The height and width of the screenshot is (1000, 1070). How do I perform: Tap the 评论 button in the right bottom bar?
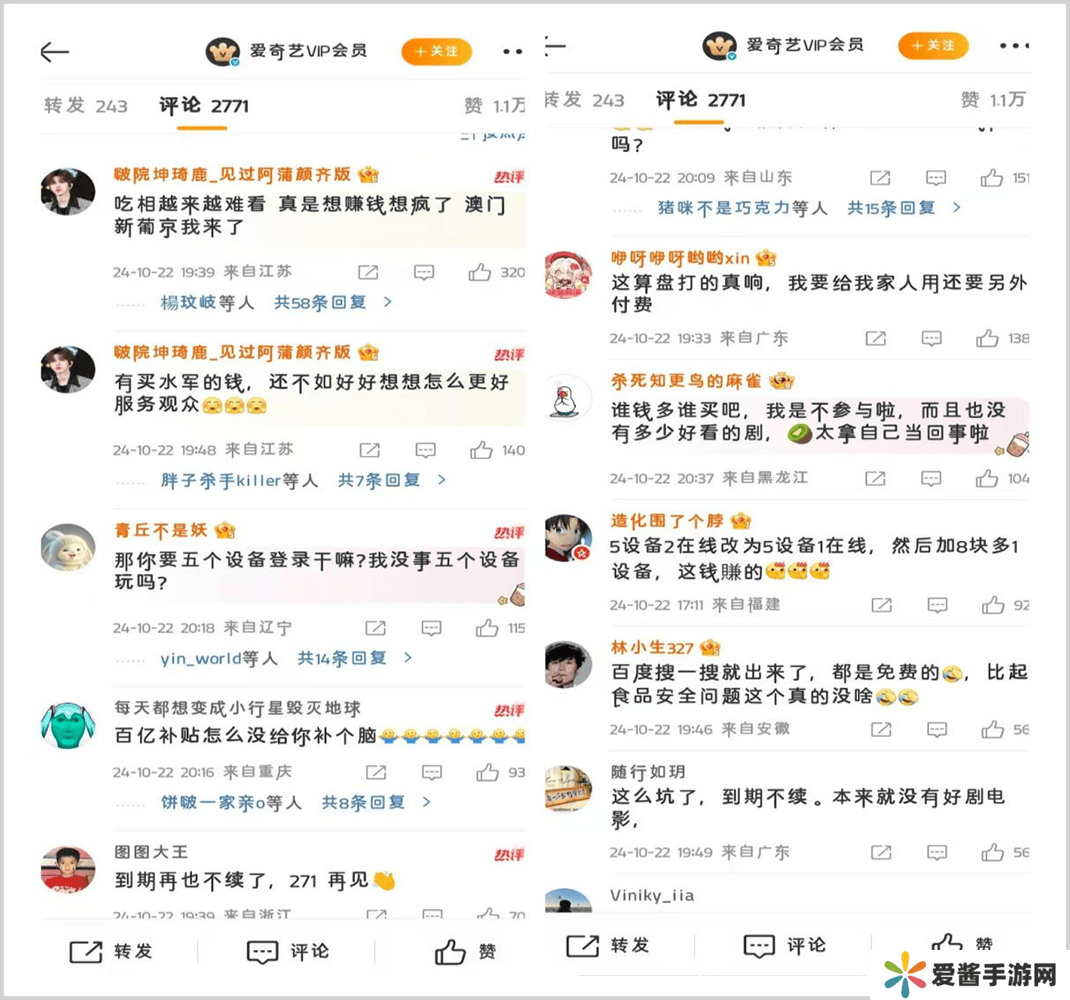click(784, 945)
